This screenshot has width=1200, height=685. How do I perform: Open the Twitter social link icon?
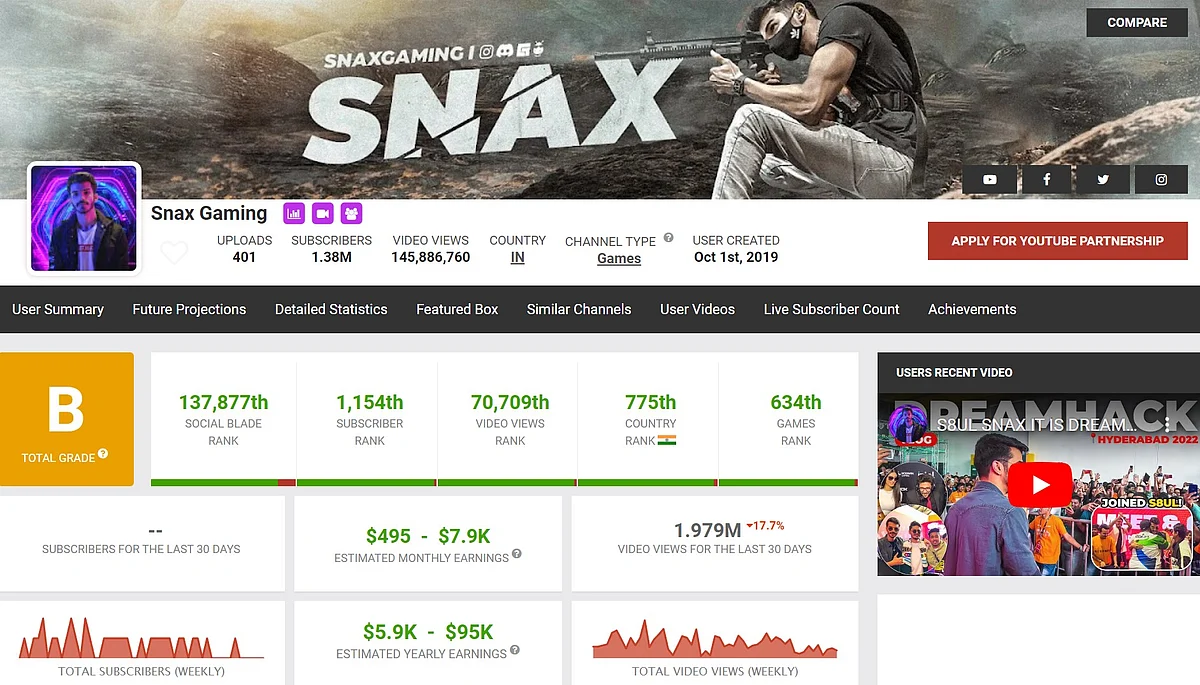(x=1103, y=180)
